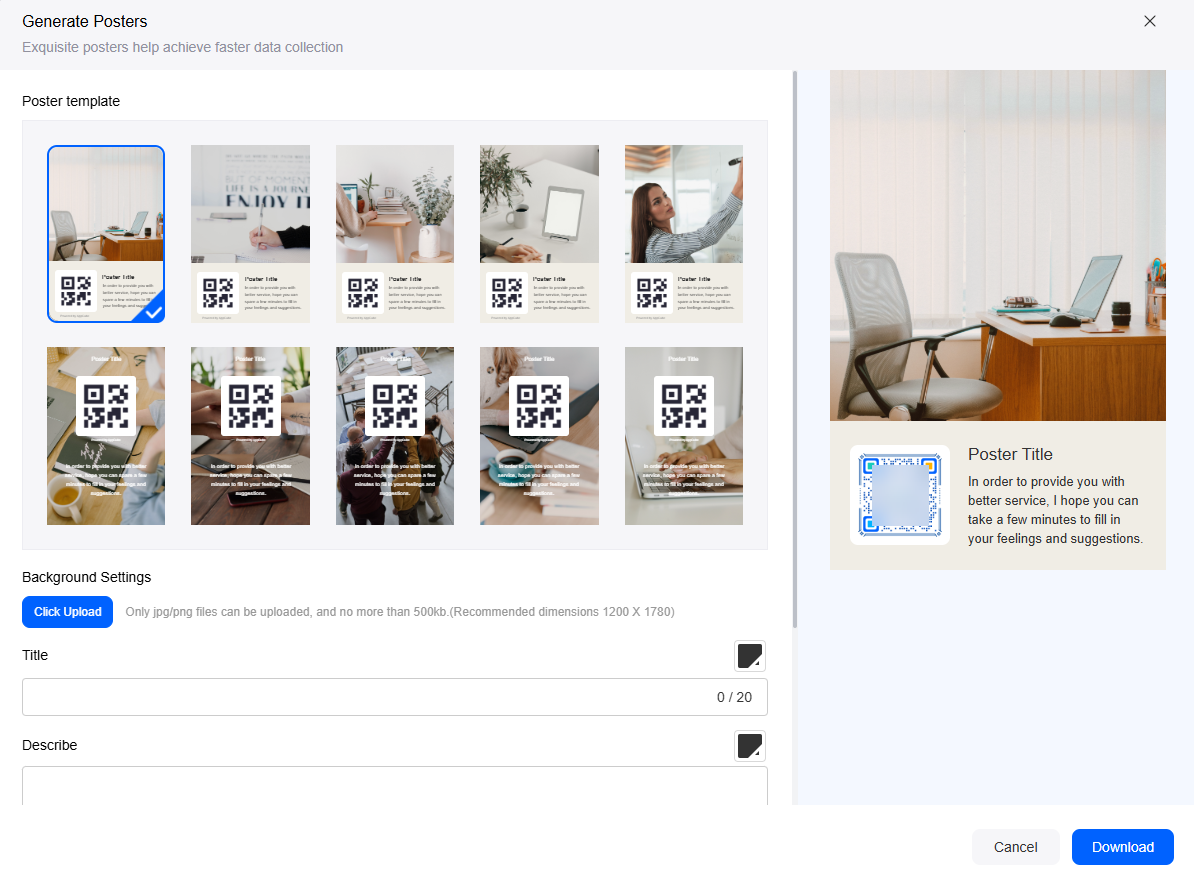Click the 'Background Settings' section label
The width and height of the screenshot is (1194, 884).
point(87,577)
